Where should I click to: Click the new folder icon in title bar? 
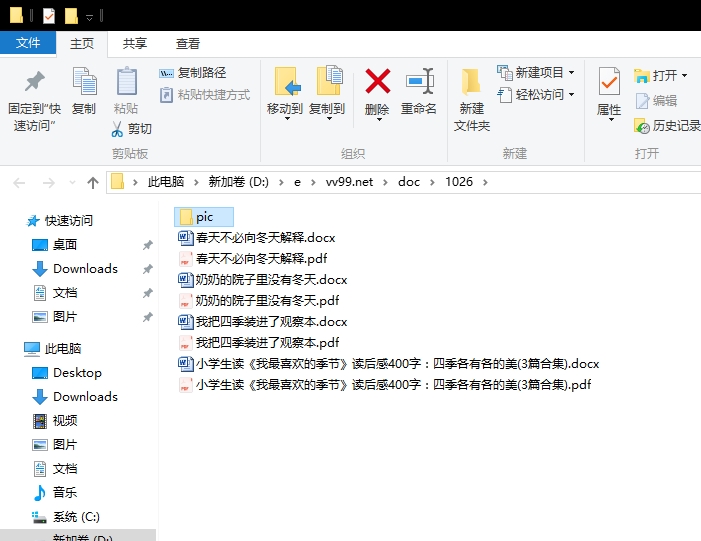[71, 16]
